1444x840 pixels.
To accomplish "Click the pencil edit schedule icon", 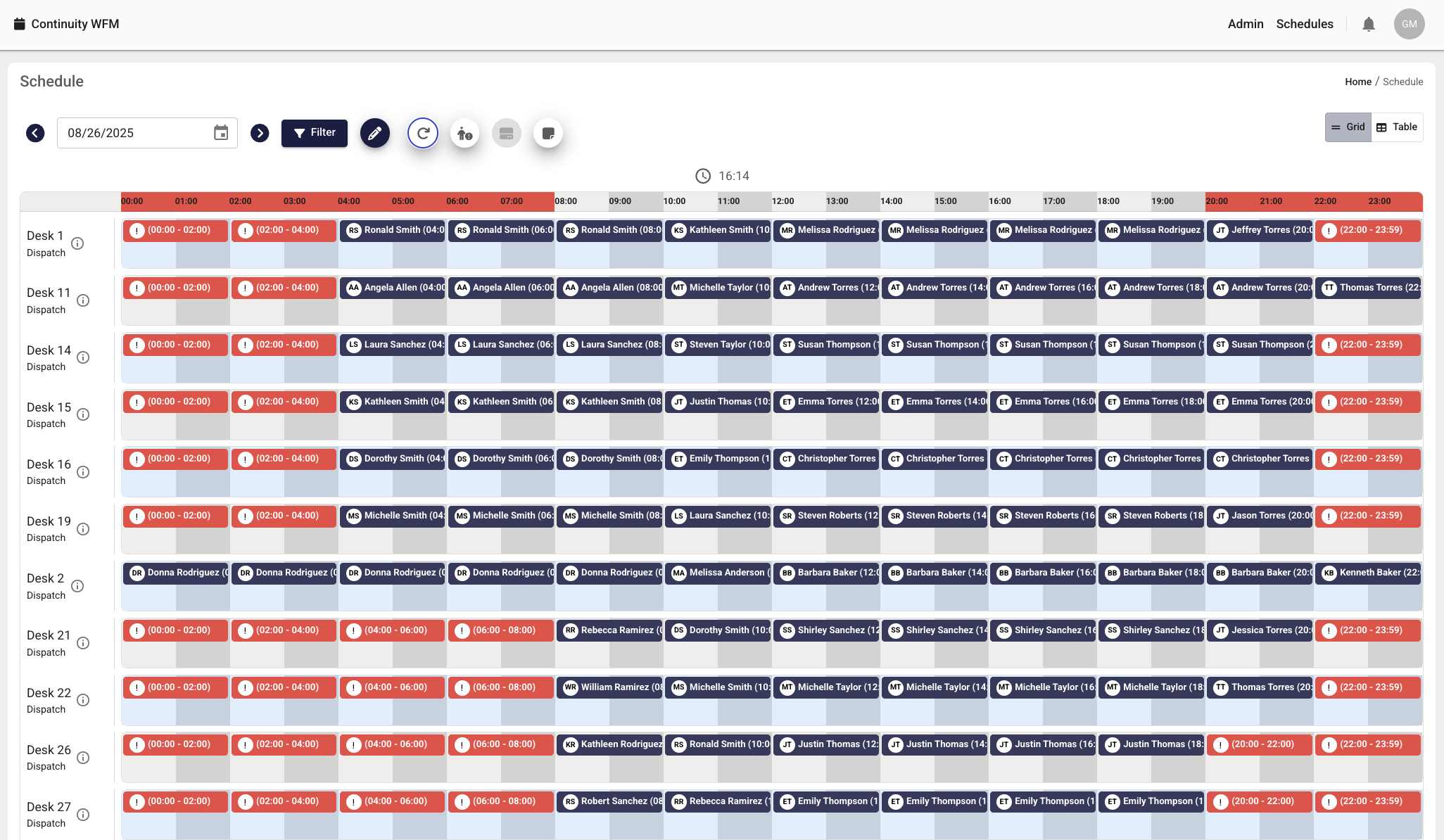I will point(375,133).
